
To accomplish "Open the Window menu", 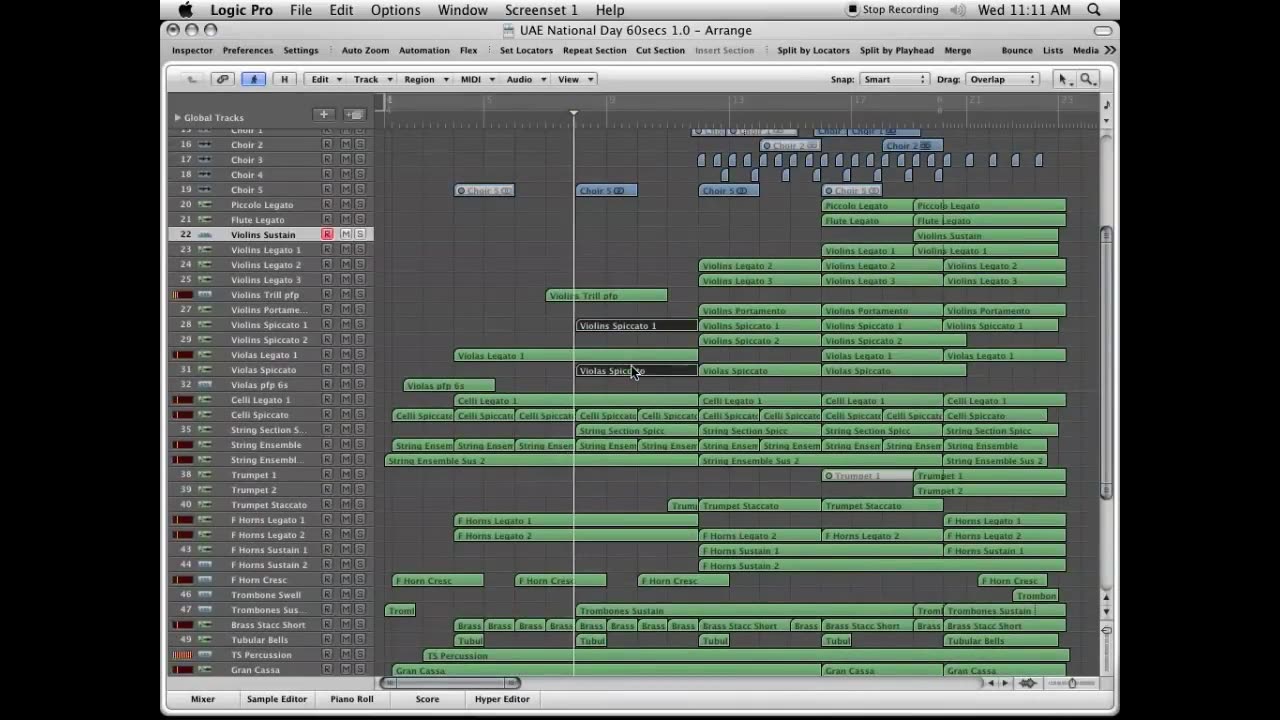I will tap(463, 10).
